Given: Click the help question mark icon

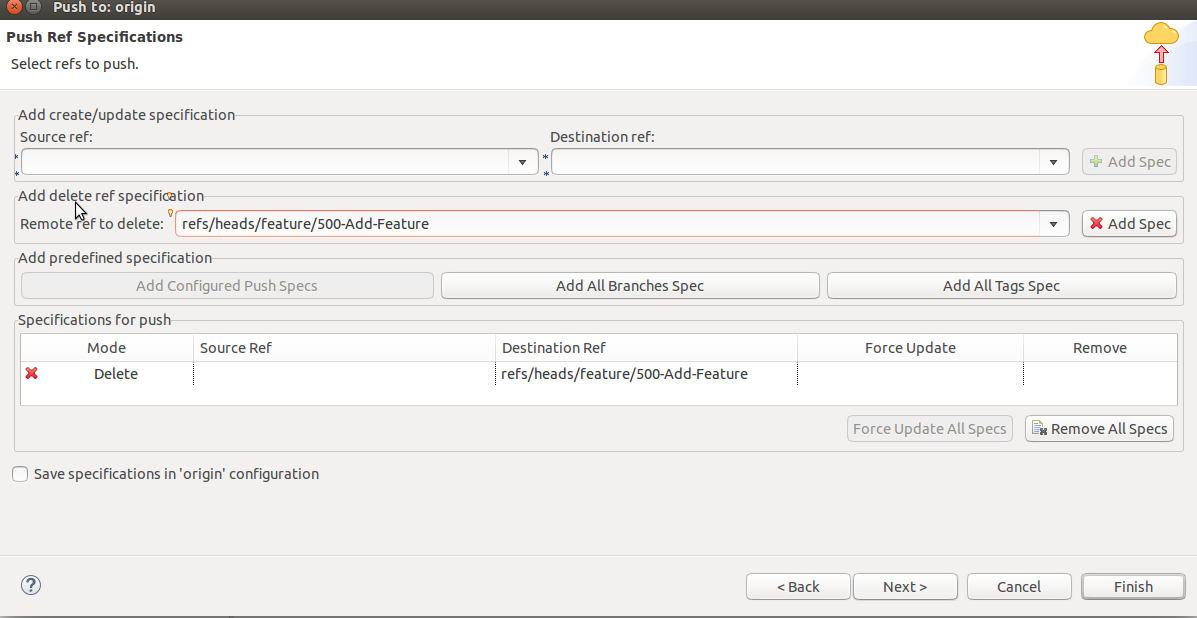Looking at the screenshot, I should [x=31, y=585].
